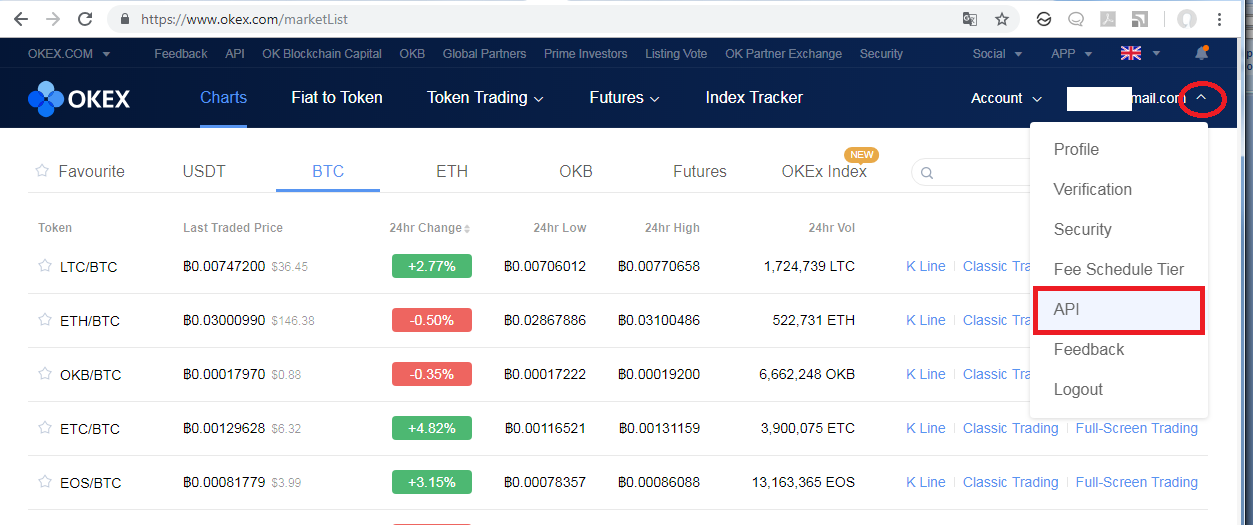Open Global Partners link
This screenshot has height=525, width=1253.
tap(485, 54)
